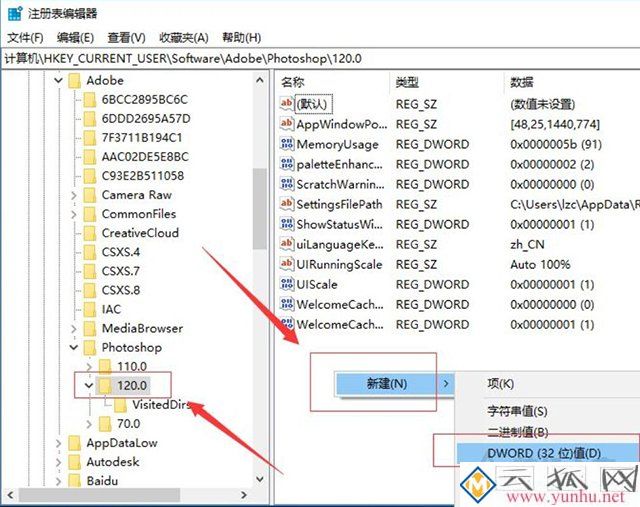Click the SettingsFilePath string icon
This screenshot has height=507, width=640.
tap(287, 204)
